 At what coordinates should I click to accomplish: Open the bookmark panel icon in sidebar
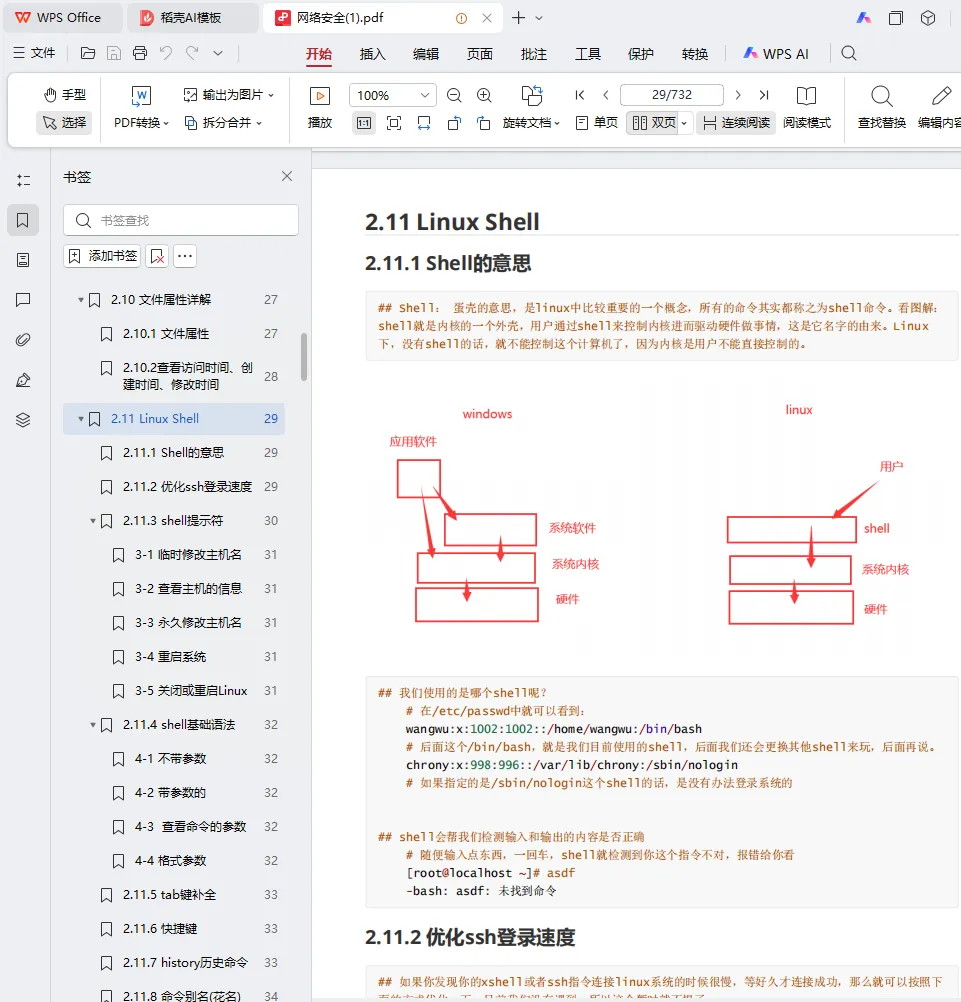(x=23, y=220)
